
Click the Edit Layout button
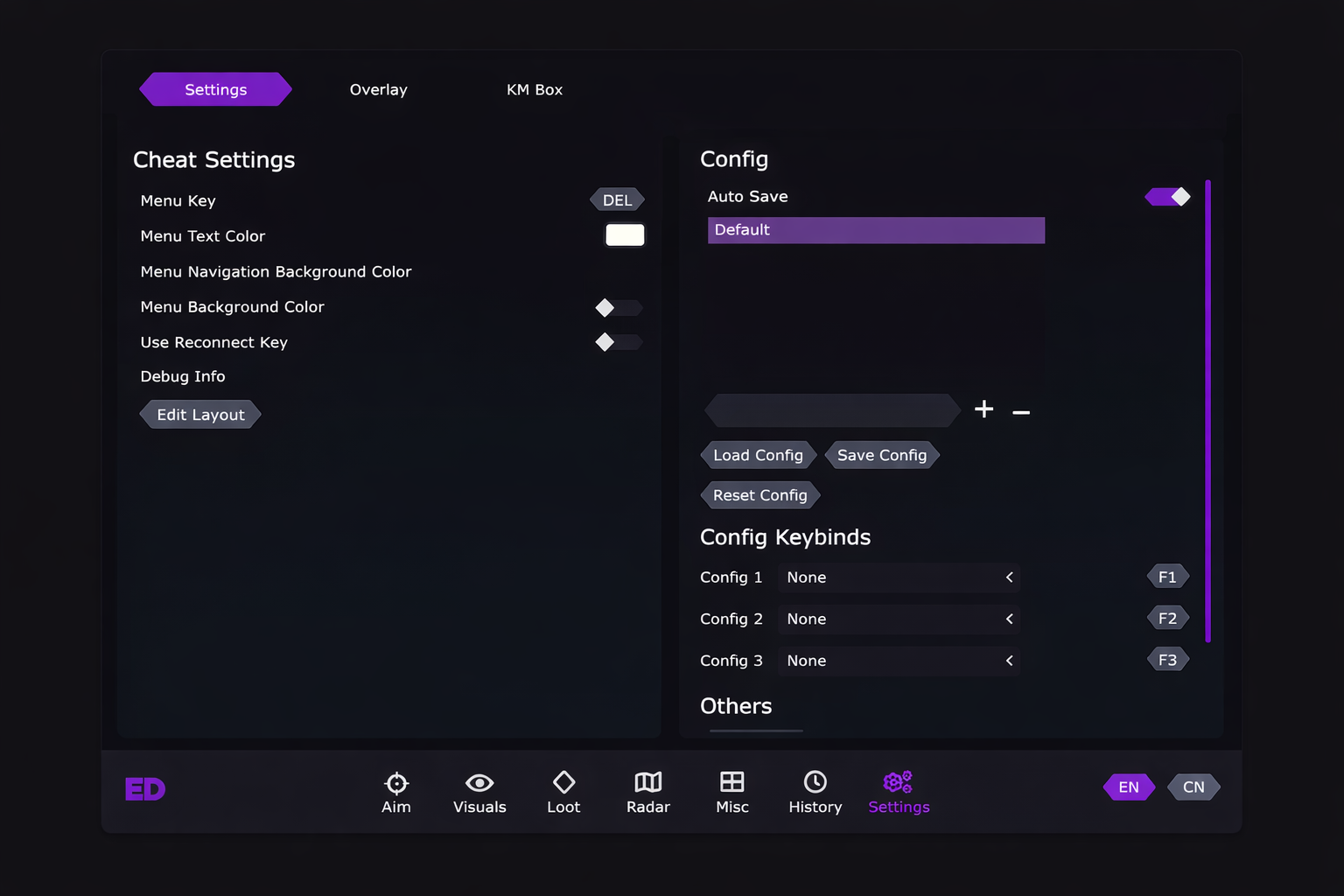tap(200, 415)
